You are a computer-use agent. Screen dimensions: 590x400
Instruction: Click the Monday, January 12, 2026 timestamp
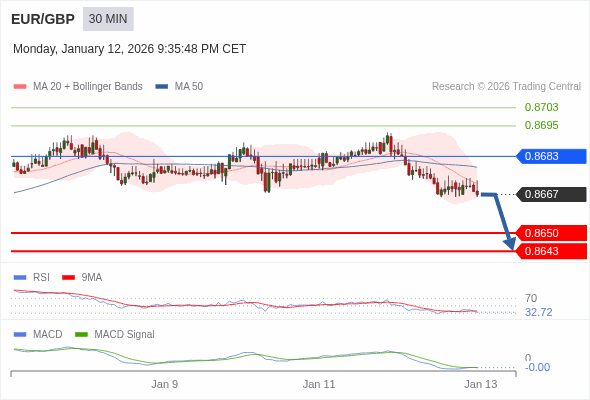click(x=129, y=49)
